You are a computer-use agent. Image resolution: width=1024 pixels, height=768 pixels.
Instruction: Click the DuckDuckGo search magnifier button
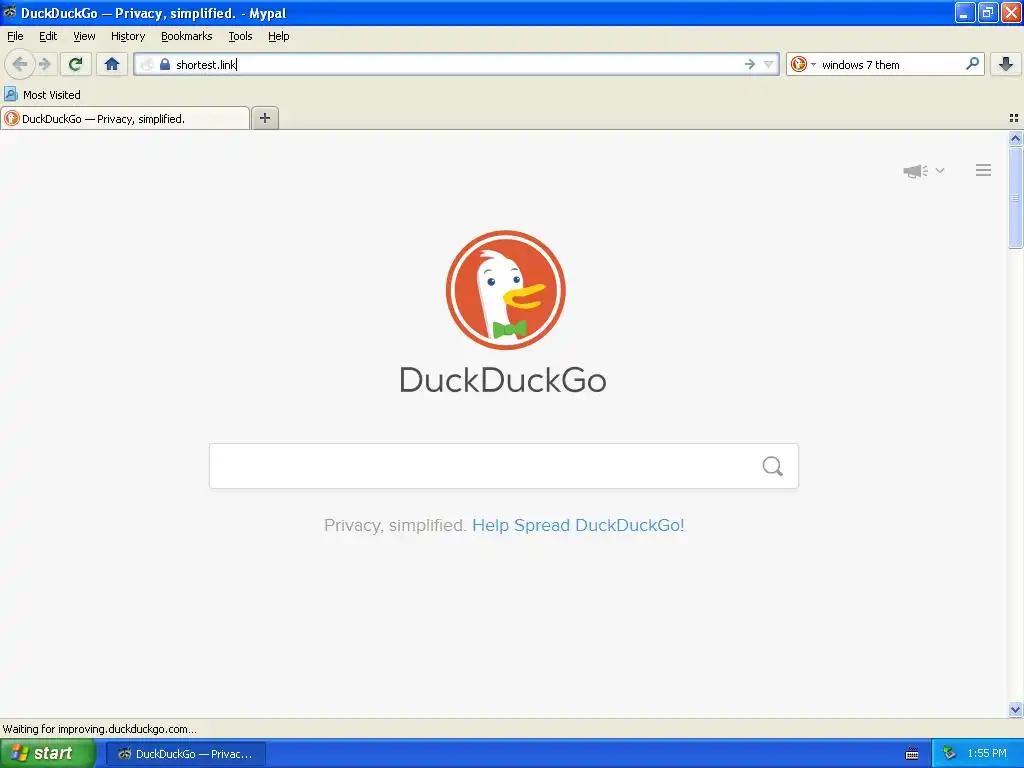point(773,466)
